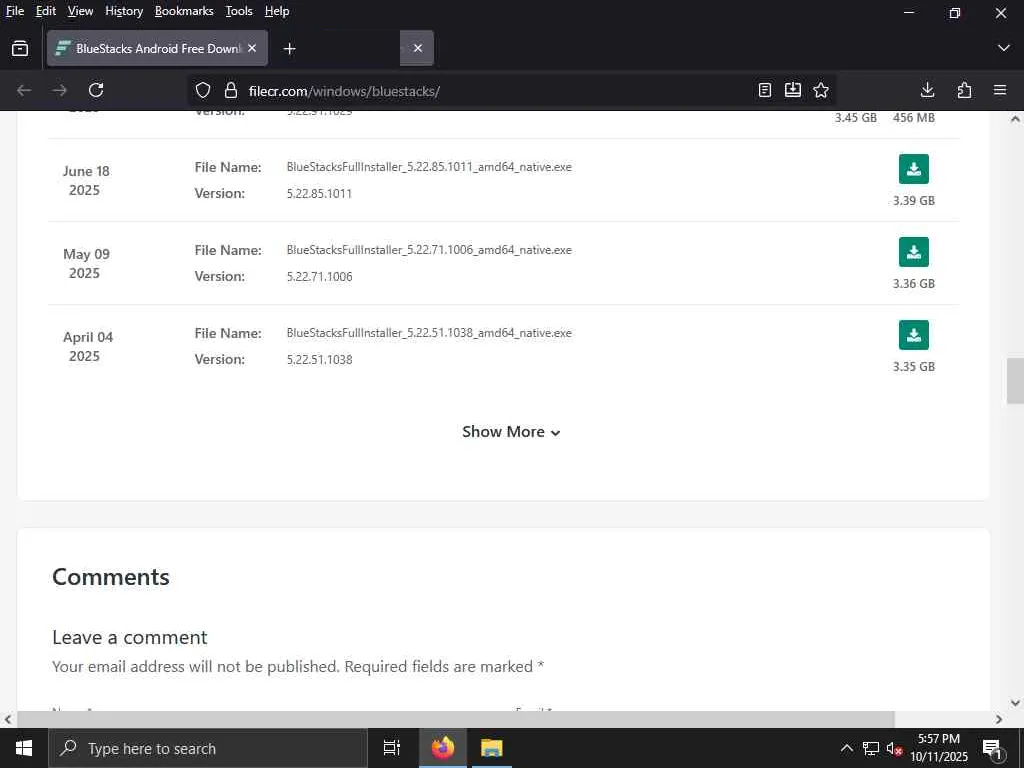Screen dimensions: 1024x768
Task: List all tabs dropdown arrow
Action: point(1004,48)
